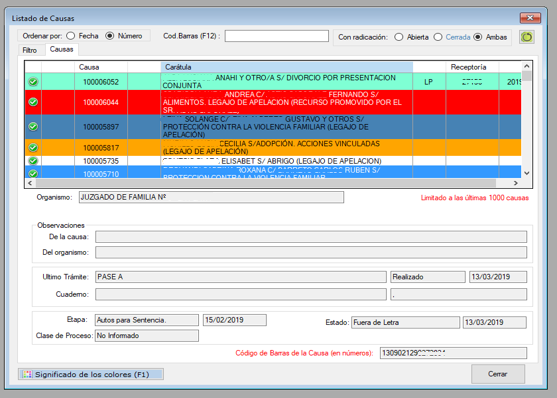This screenshot has height=398, width=557.
Task: Click horizontal scrollbar left arrow
Action: tap(30, 183)
